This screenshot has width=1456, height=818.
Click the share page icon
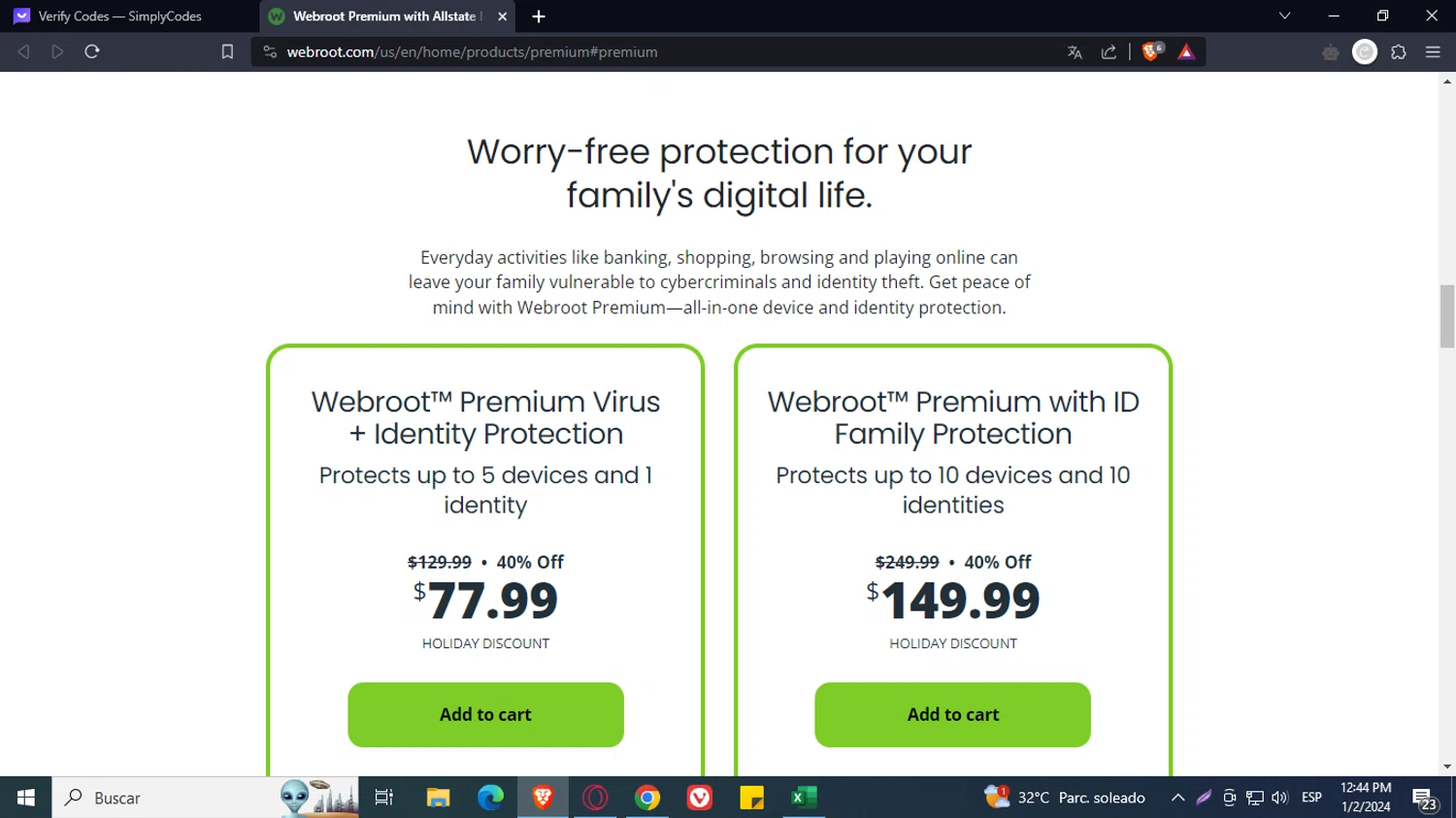pos(1109,52)
